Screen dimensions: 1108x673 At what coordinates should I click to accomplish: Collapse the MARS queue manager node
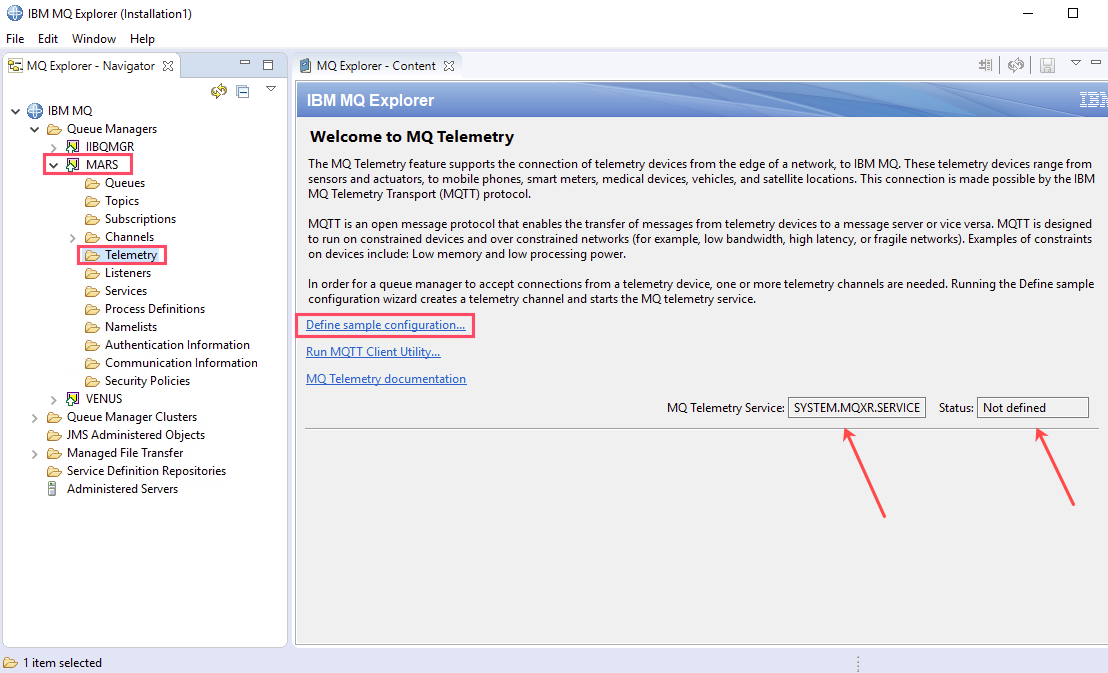[54, 165]
